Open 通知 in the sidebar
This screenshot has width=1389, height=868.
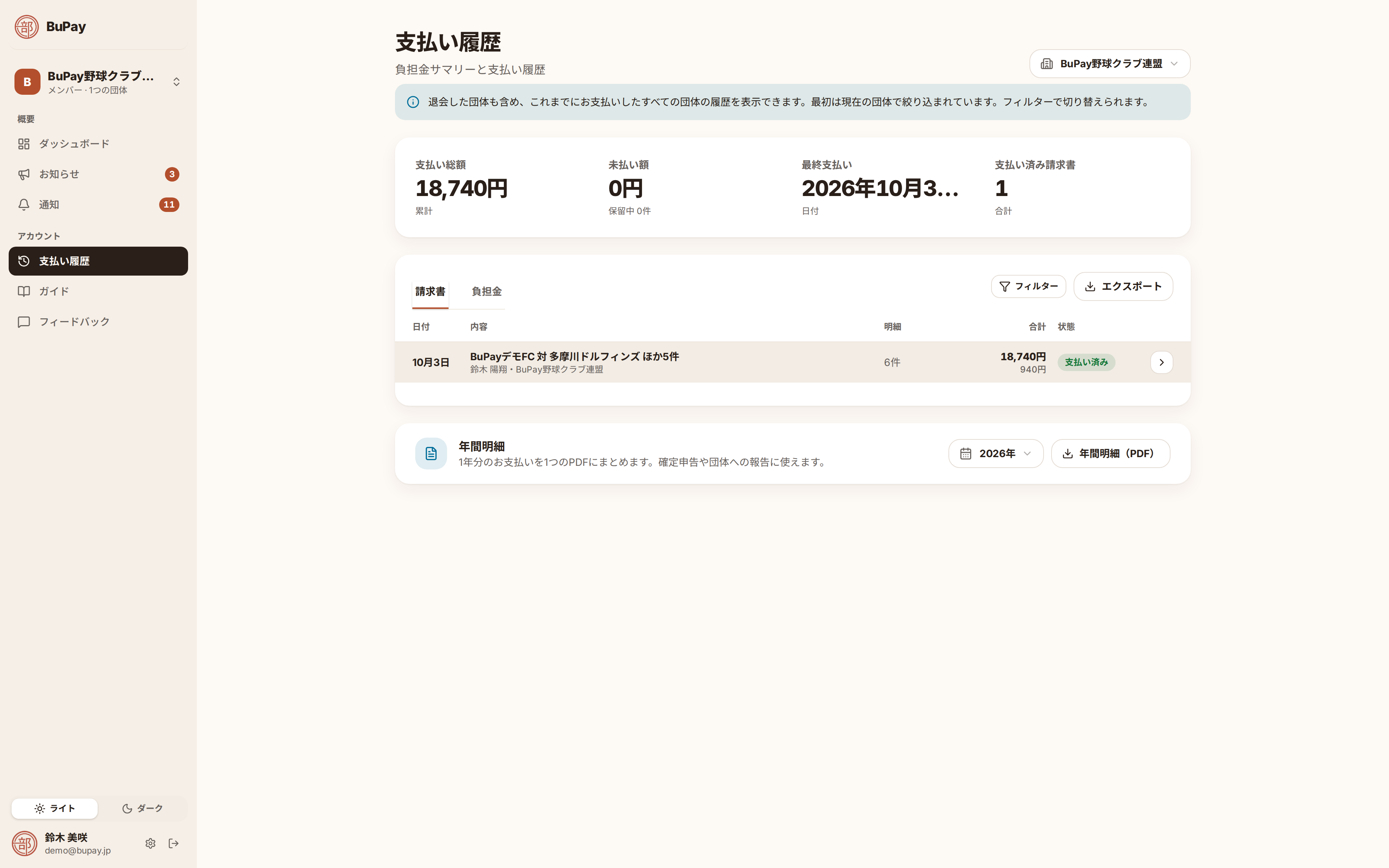tap(98, 204)
